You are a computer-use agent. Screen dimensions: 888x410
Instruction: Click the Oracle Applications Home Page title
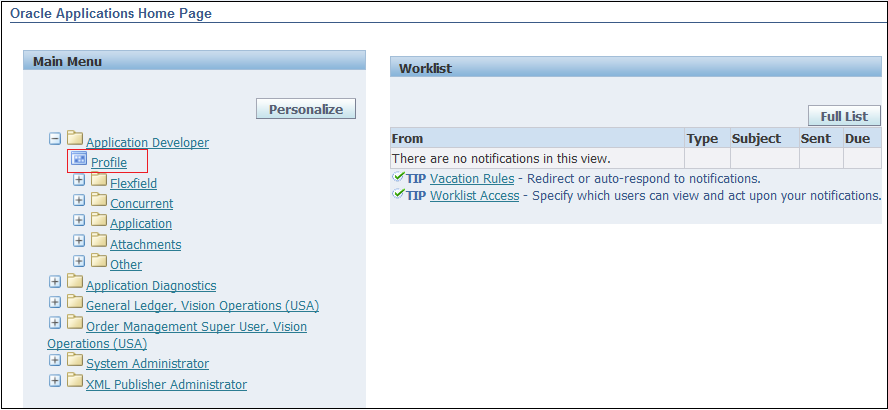pos(111,13)
